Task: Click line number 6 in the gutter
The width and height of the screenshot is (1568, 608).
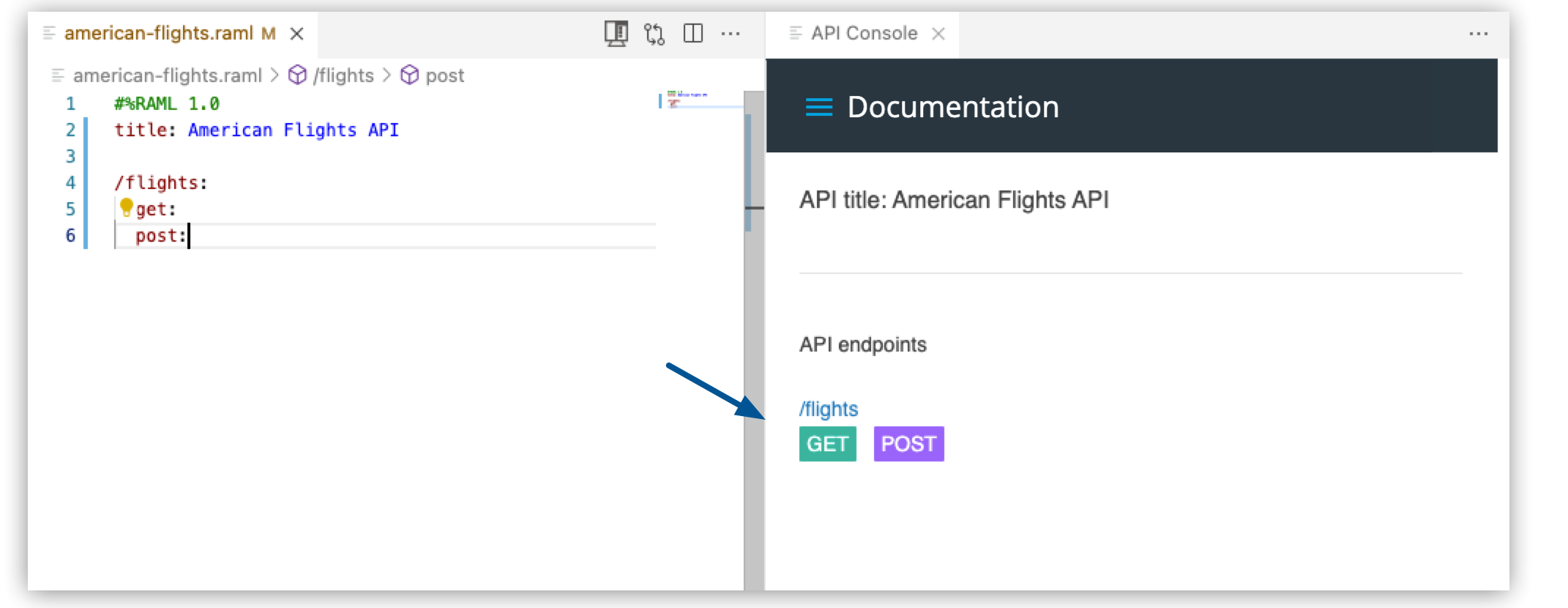Action: pos(70,235)
